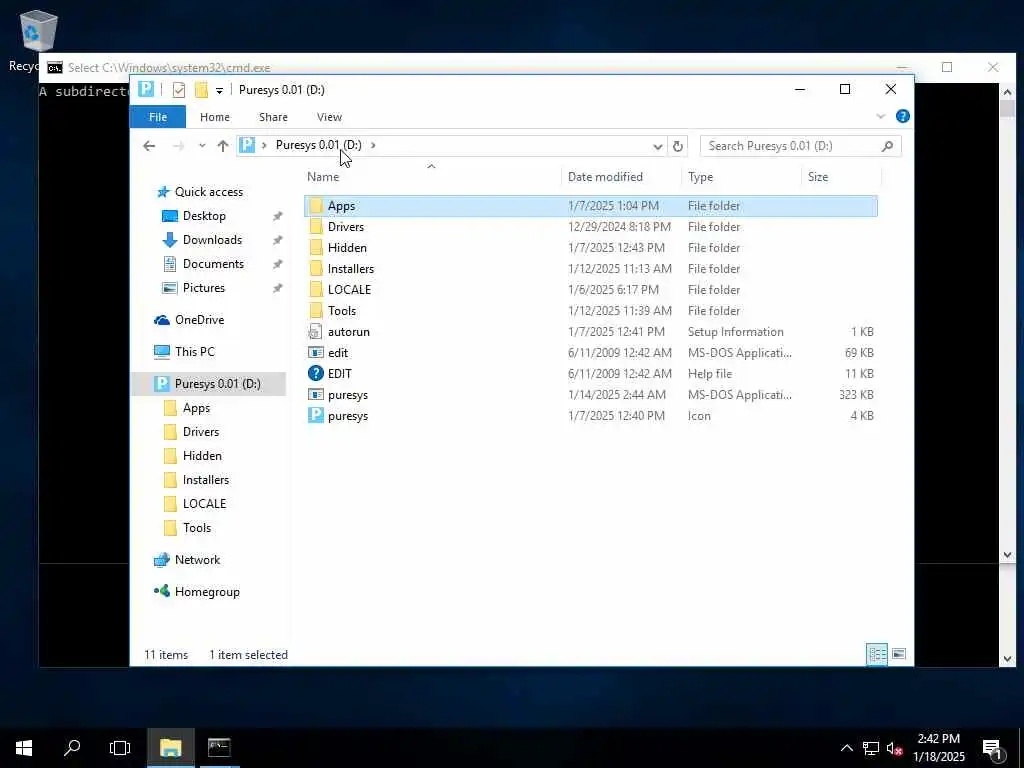This screenshot has height=768, width=1024.
Task: Open Desktop in navigation pane
Action: (x=204, y=216)
